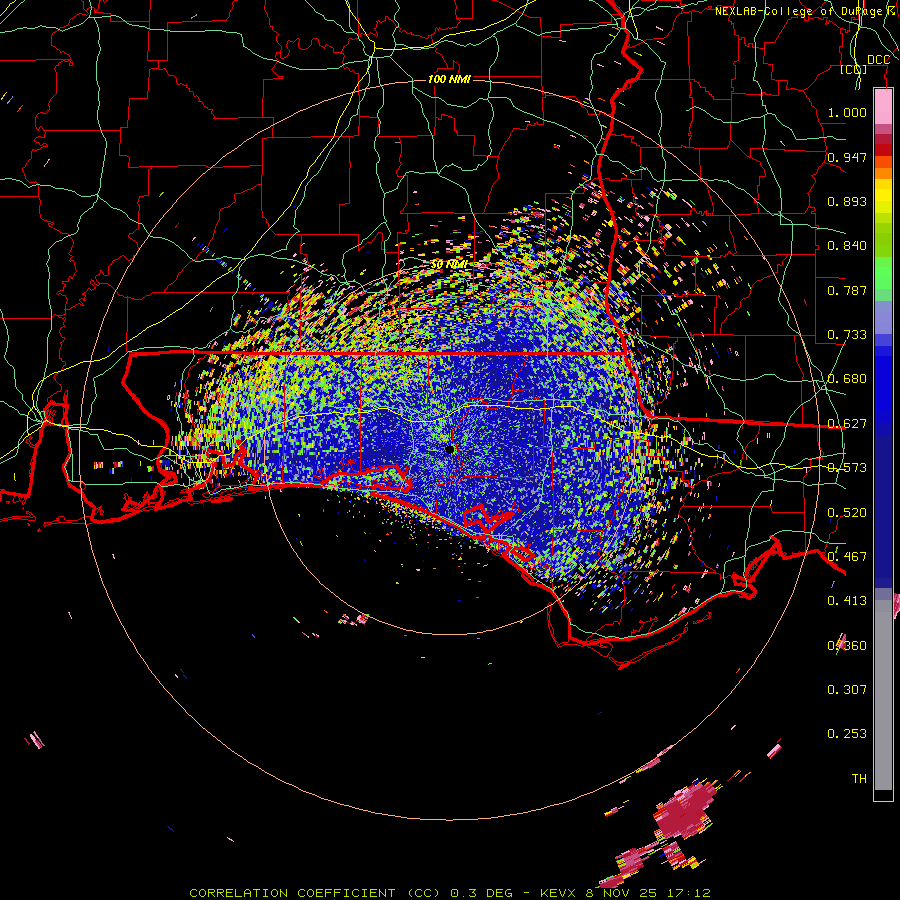
Task: Select the 0.573 scale value
Action: [847, 468]
